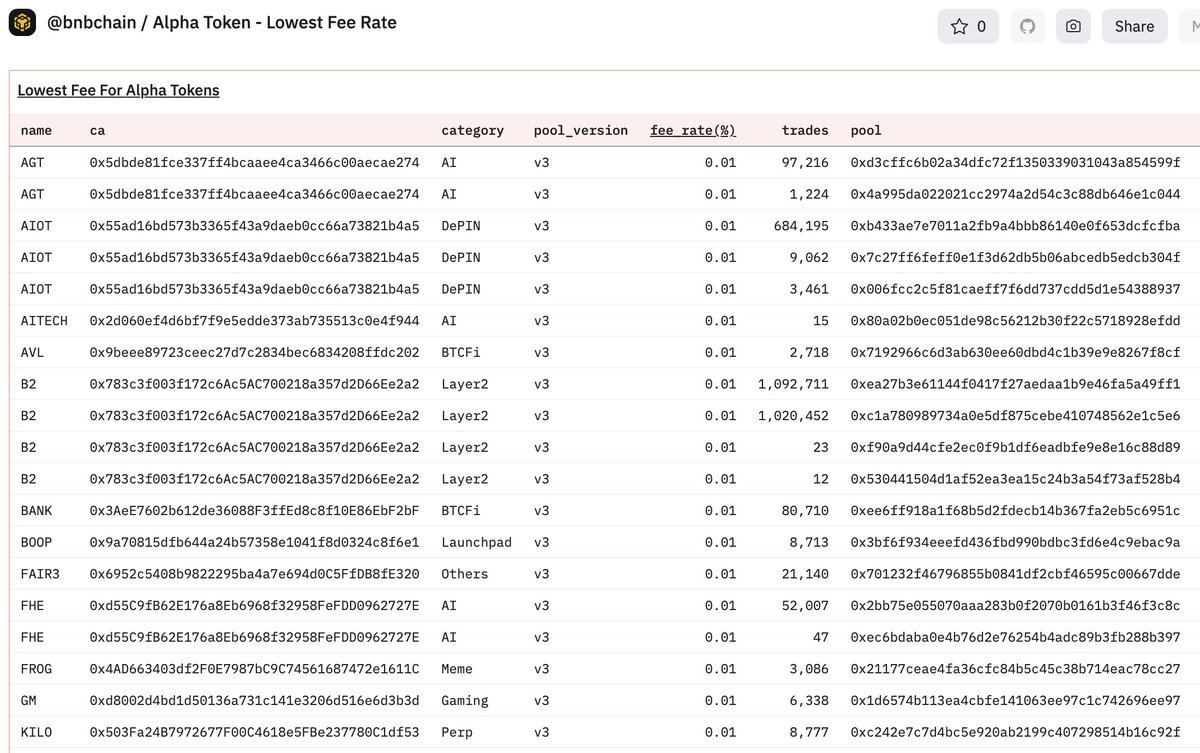This screenshot has height=753, width=1200.
Task: Click the Perp category cell
Action: tap(457, 733)
